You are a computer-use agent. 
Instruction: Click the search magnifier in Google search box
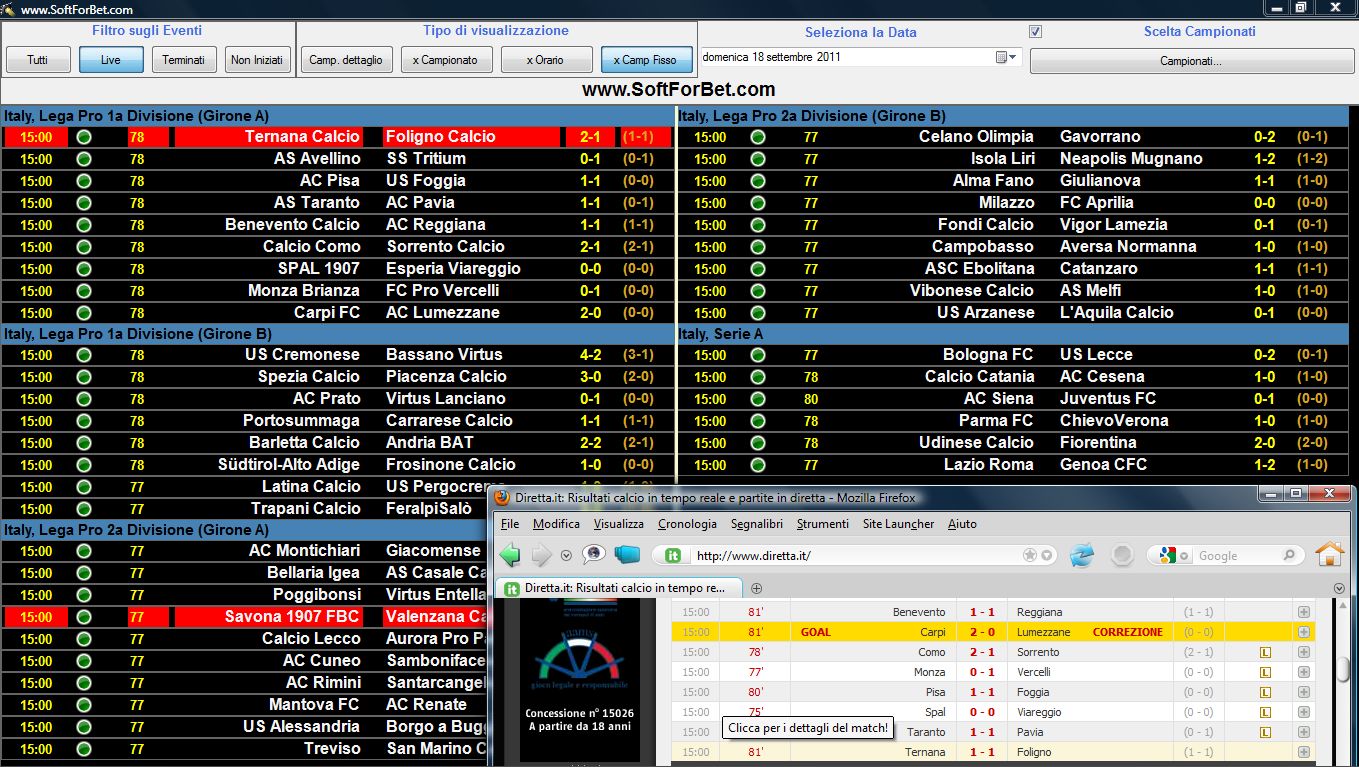point(1290,555)
